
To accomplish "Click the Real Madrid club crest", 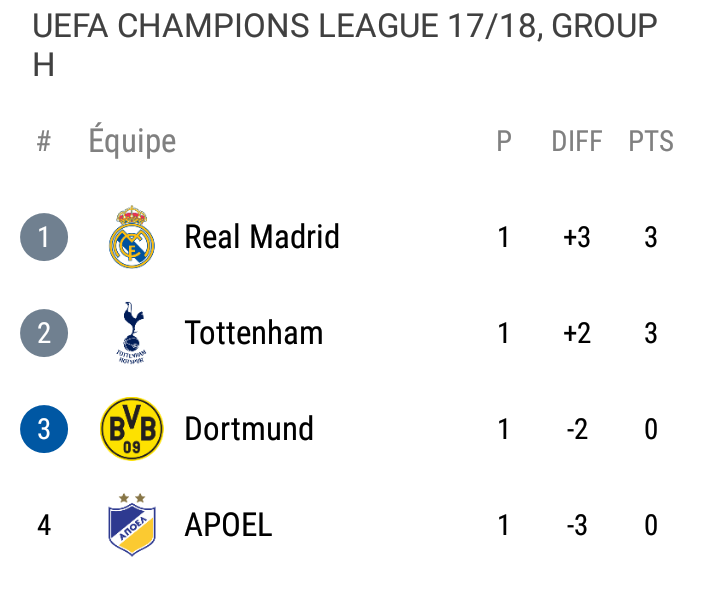I will pyautogui.click(x=132, y=237).
